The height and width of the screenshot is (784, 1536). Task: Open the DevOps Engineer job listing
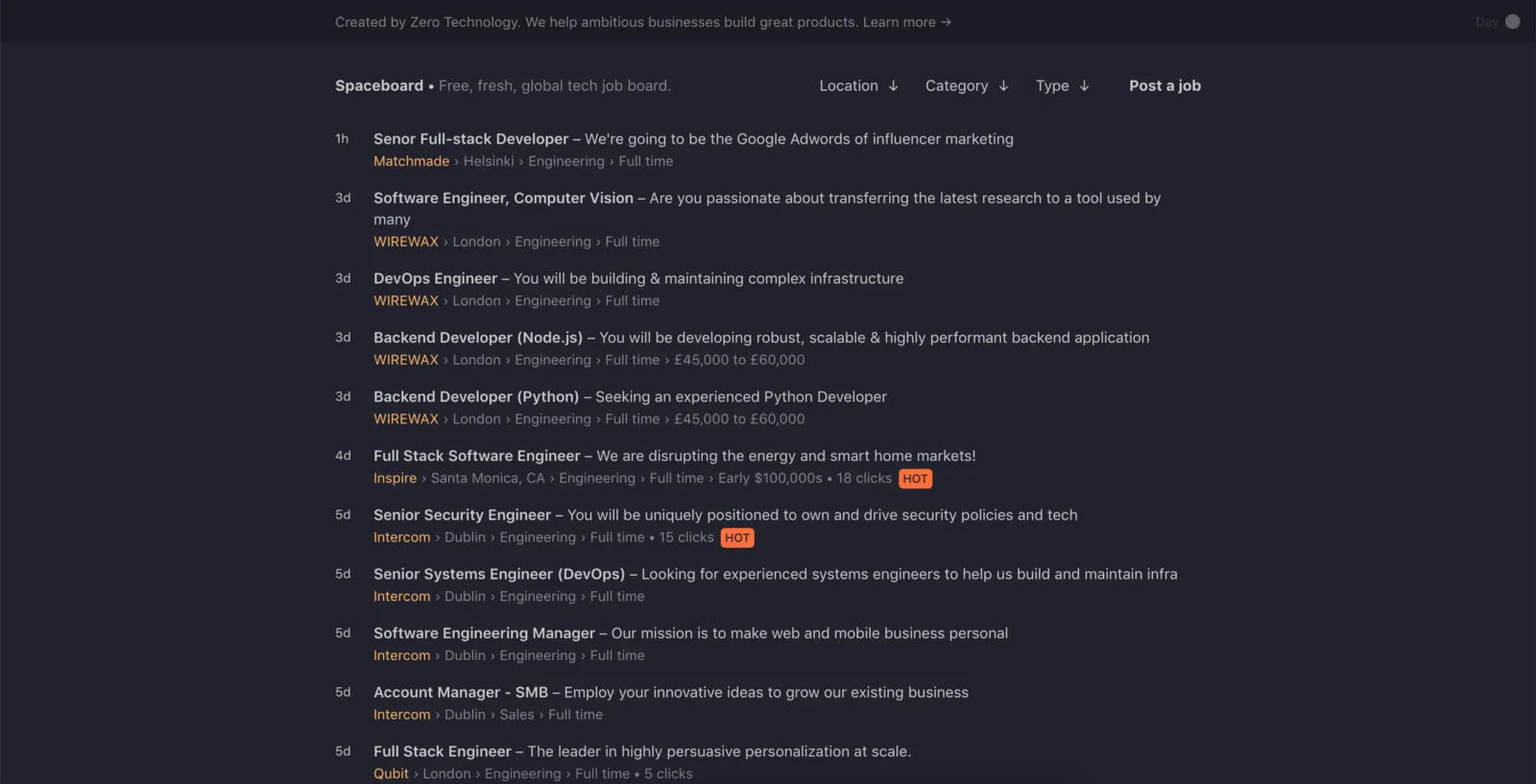[x=435, y=278]
